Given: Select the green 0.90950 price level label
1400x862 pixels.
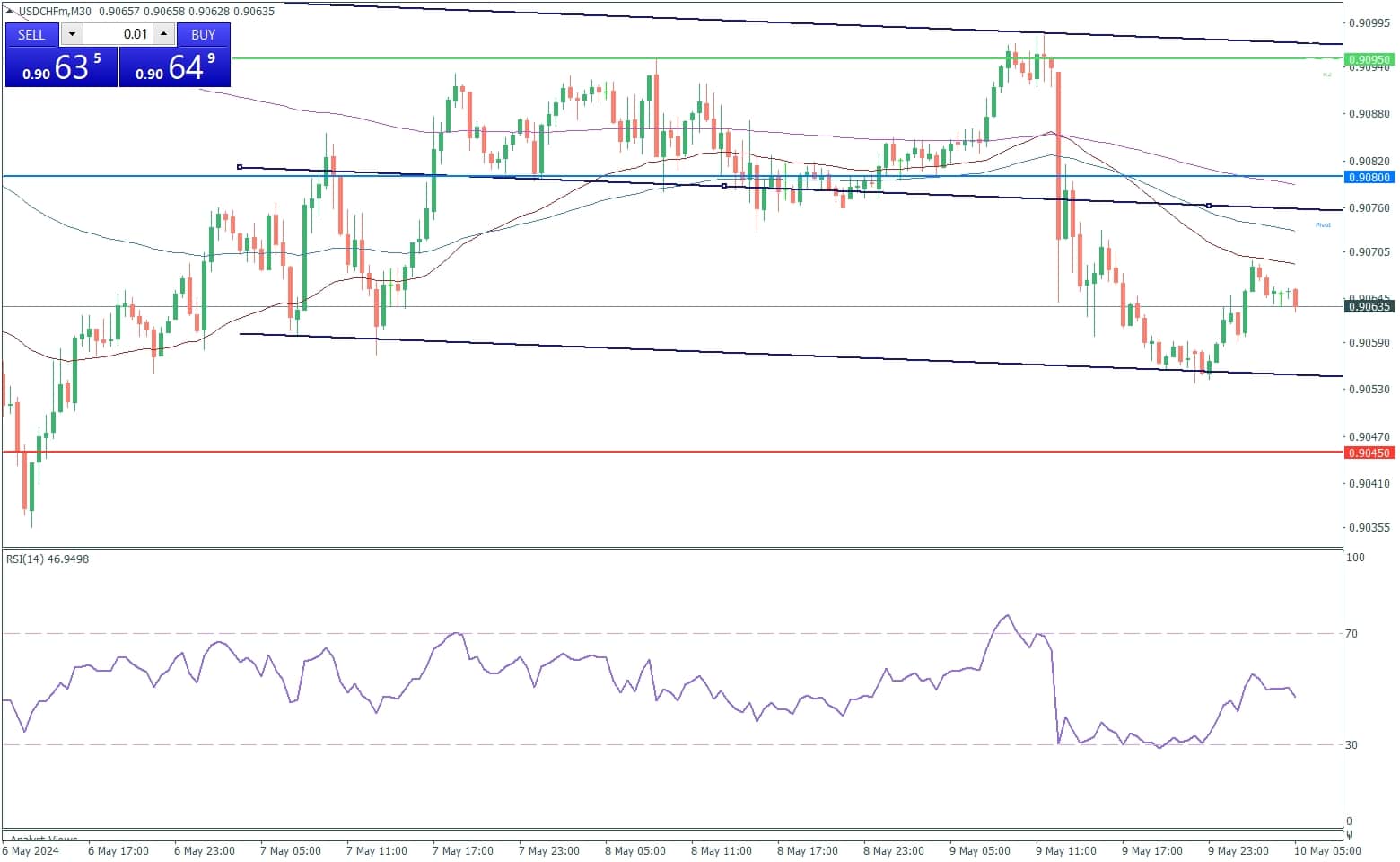Looking at the screenshot, I should [1369, 60].
